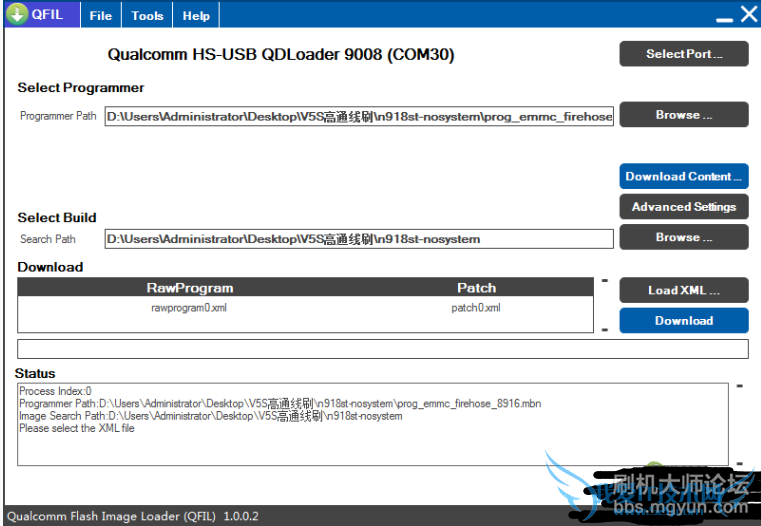Click the upper dash beside the RawProgram table

(x=605, y=280)
